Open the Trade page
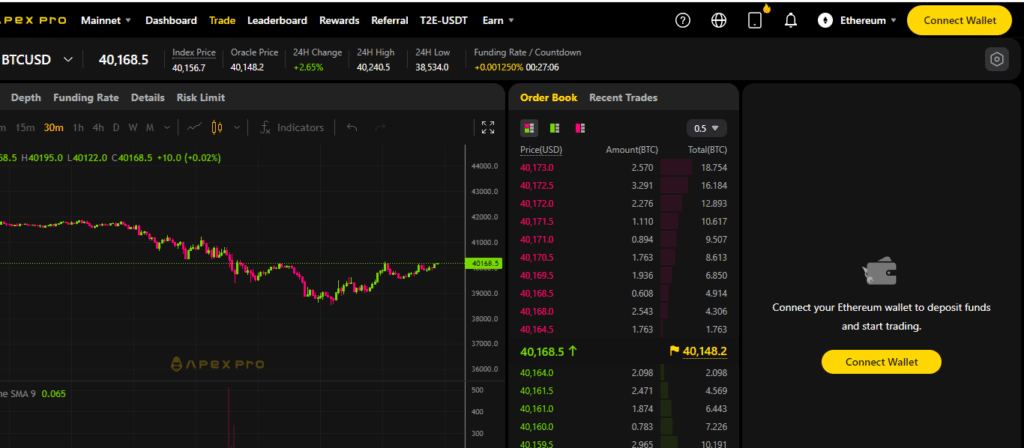Viewport: 1024px width, 448px height. click(222, 20)
